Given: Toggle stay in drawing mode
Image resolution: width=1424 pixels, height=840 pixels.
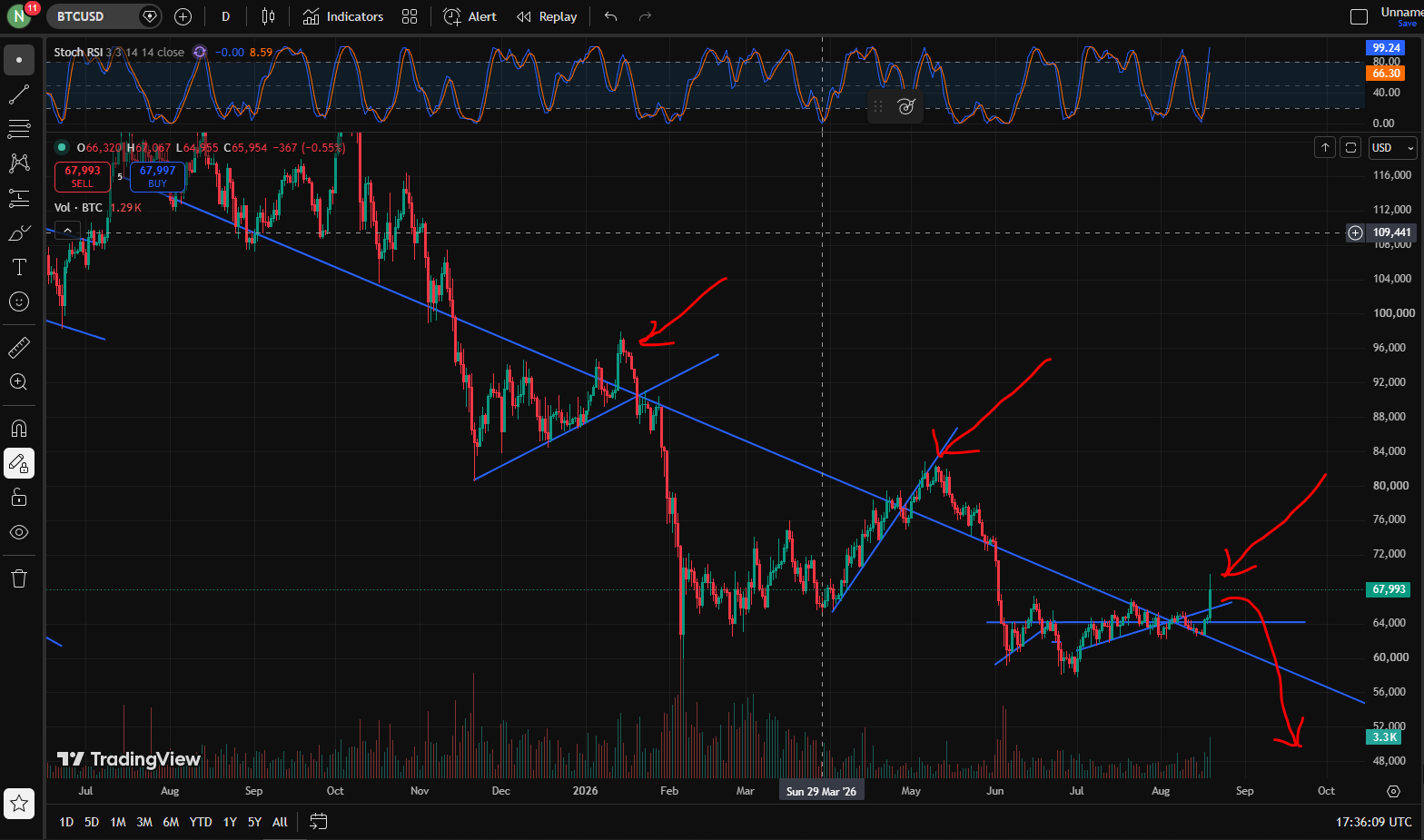Looking at the screenshot, I should pyautogui.click(x=19, y=463).
